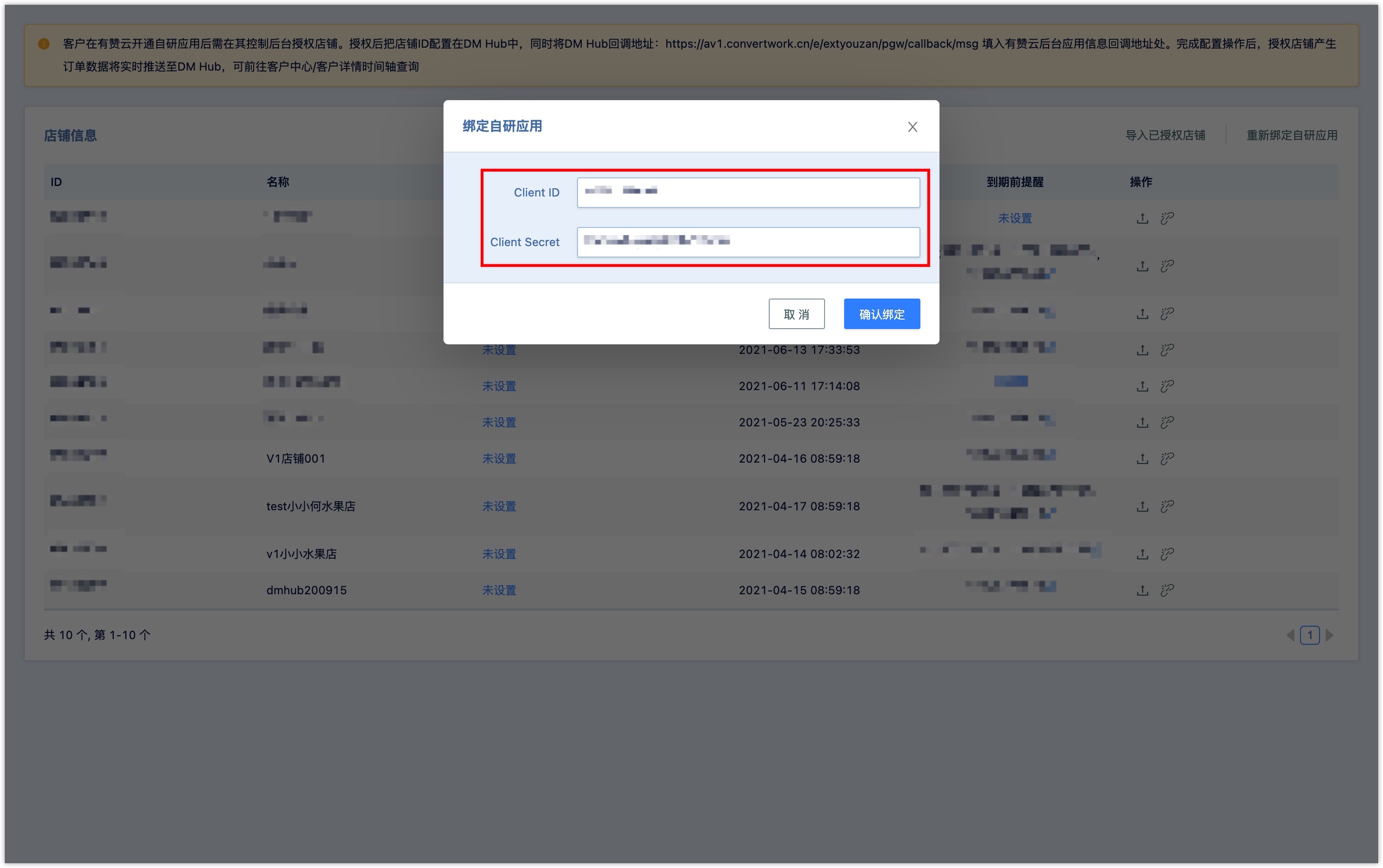Click link icon in test小小何水果店 row

click(x=1167, y=506)
